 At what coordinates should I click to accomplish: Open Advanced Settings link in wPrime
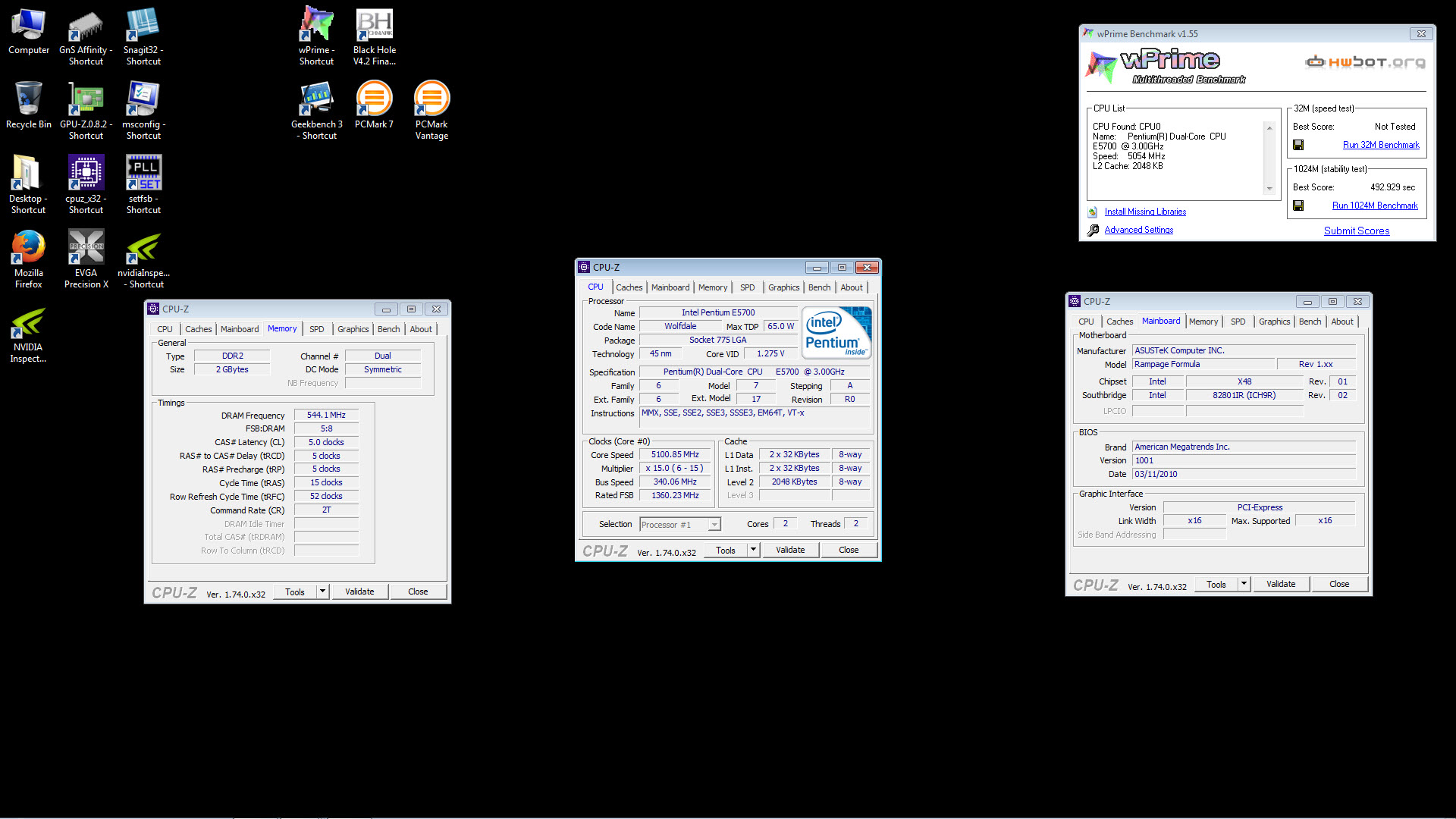point(1138,231)
